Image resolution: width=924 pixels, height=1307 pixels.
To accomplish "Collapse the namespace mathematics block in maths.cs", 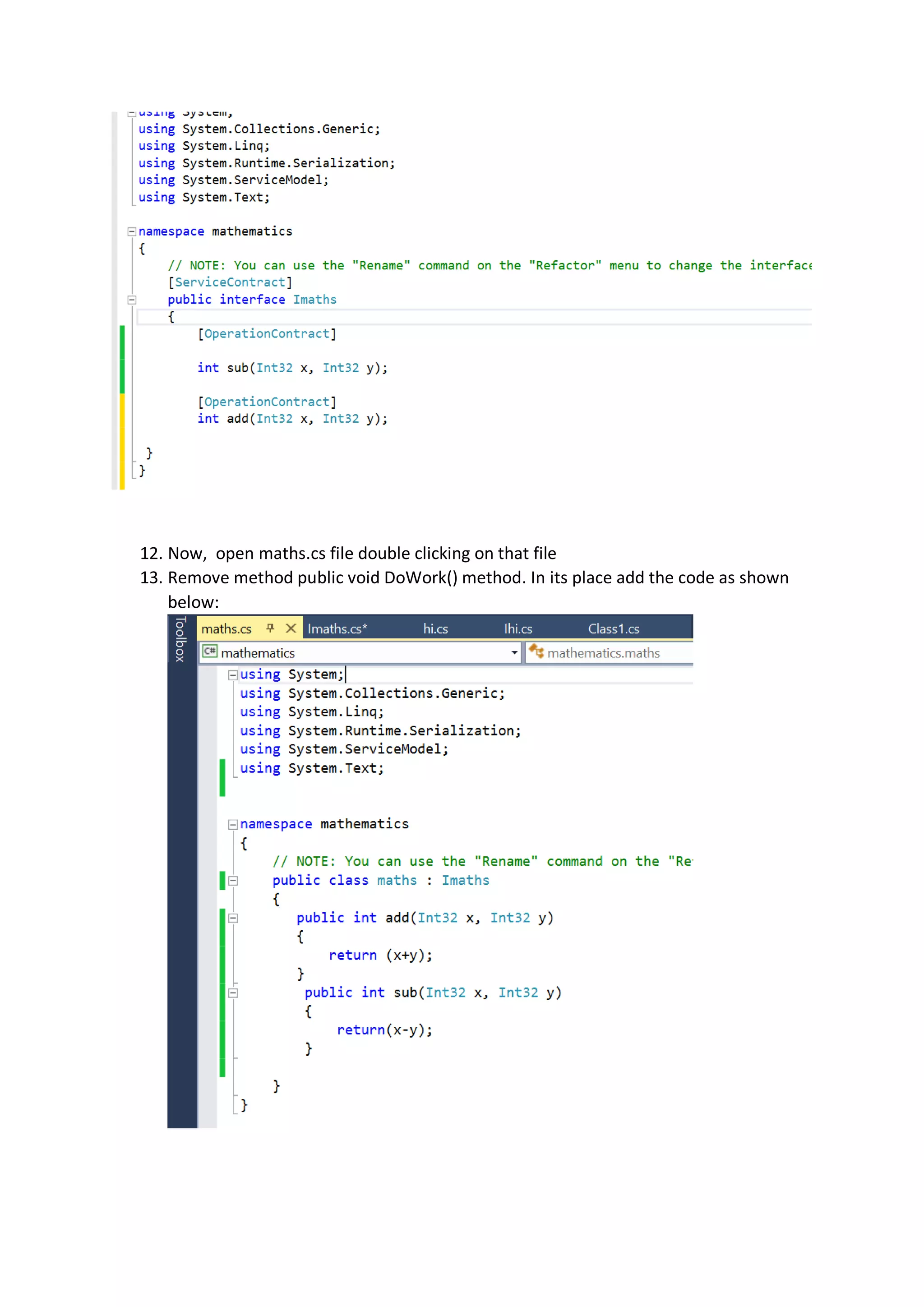I will tap(232, 824).
